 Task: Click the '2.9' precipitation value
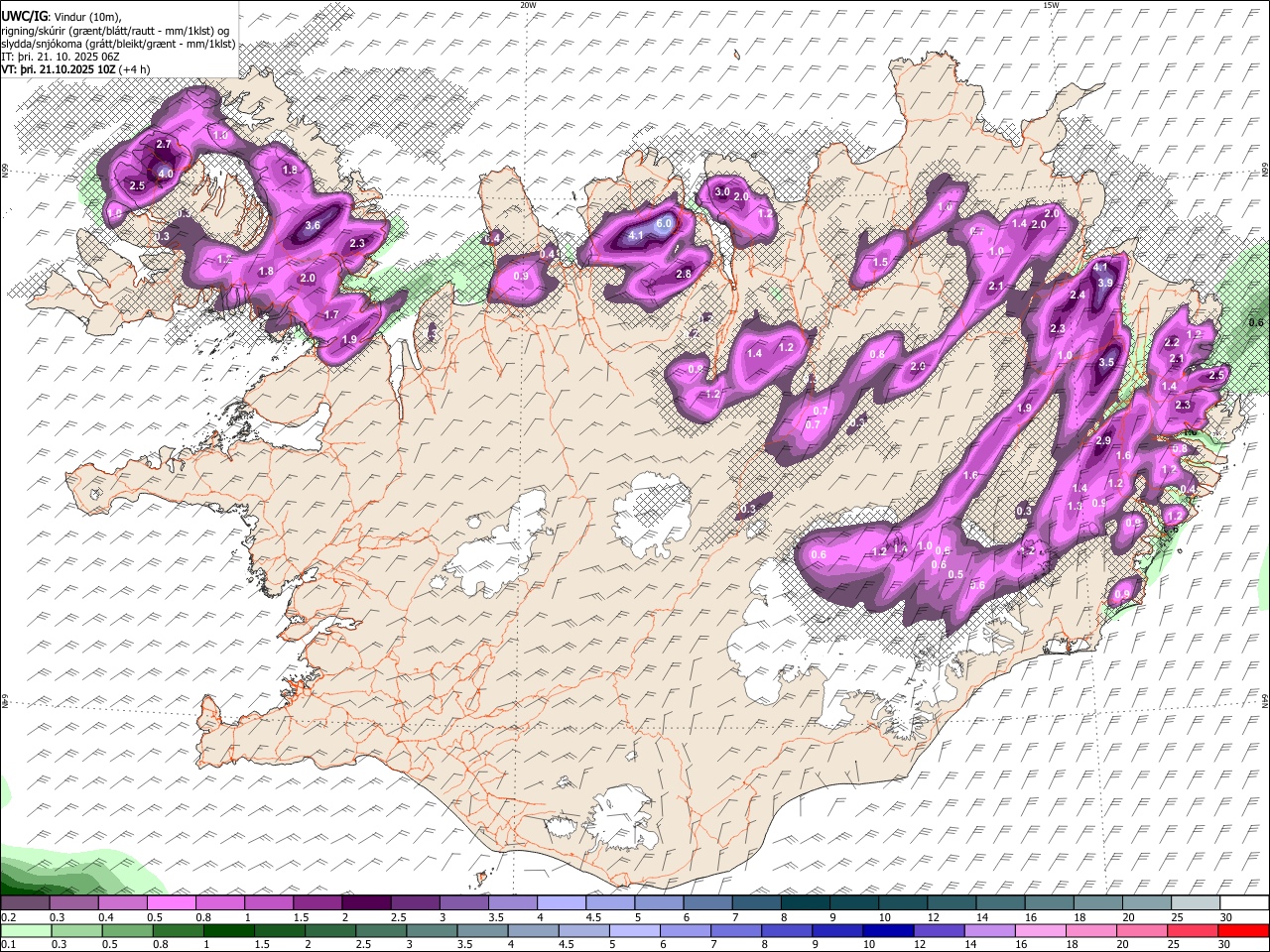pyautogui.click(x=1103, y=440)
